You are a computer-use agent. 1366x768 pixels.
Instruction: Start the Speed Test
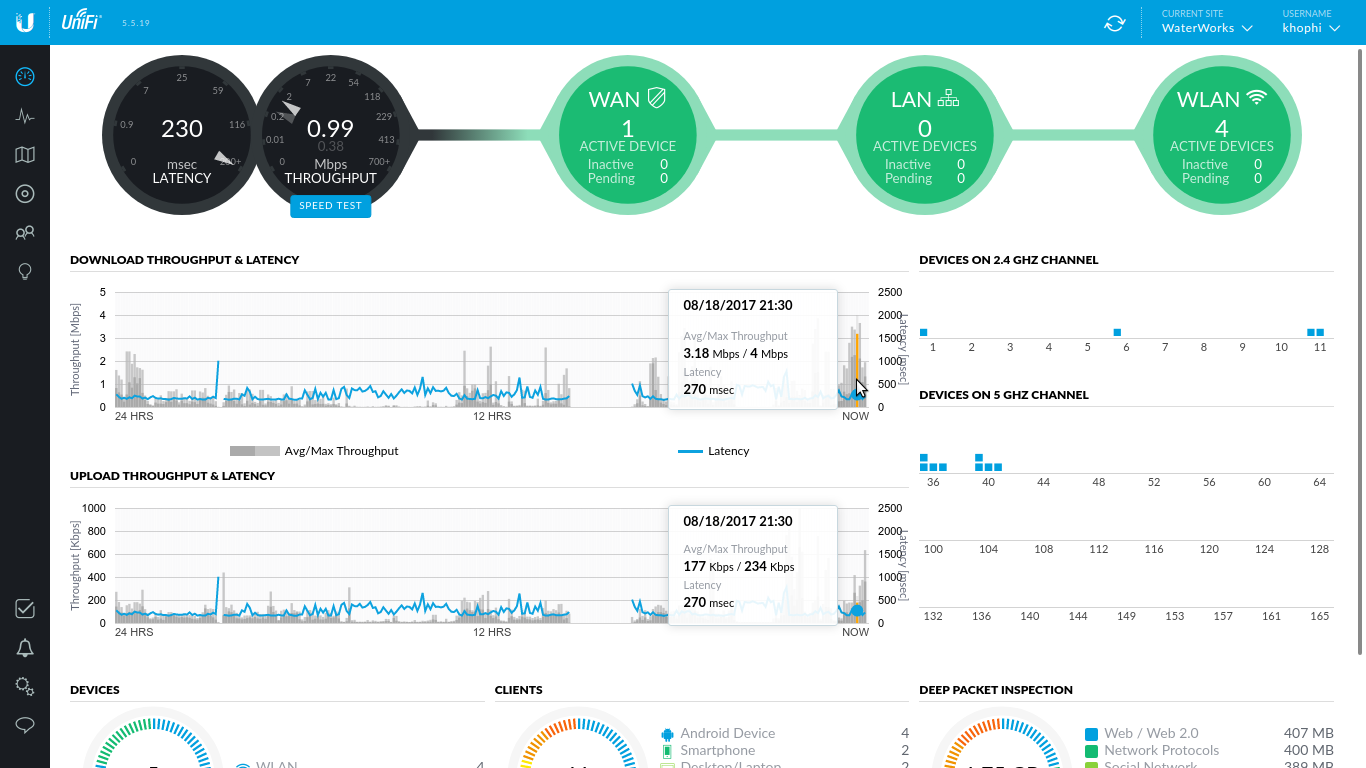click(x=330, y=206)
